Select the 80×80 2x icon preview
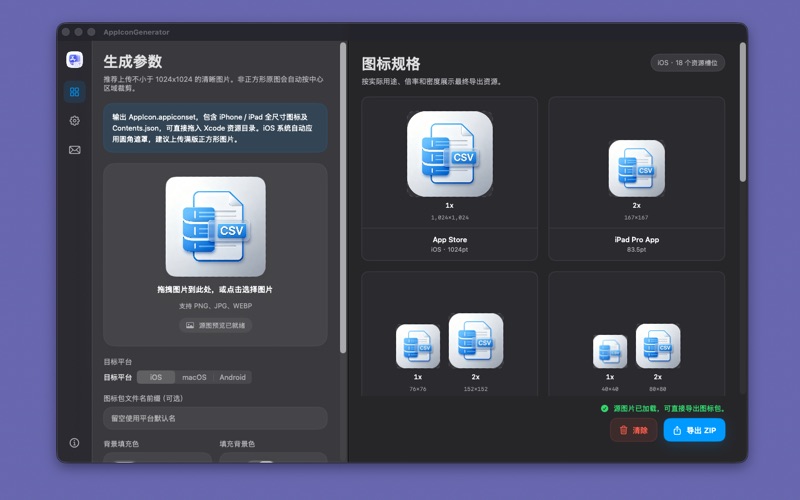This screenshot has height=500, width=800. (658, 346)
